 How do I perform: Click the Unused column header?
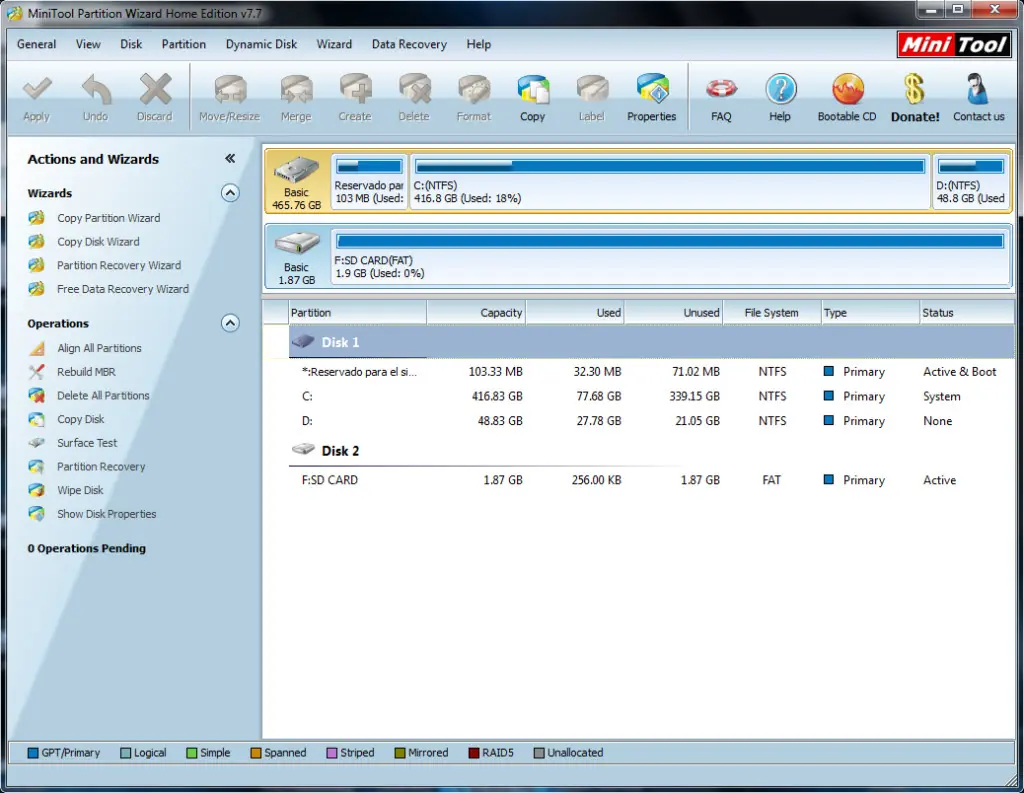click(x=674, y=313)
